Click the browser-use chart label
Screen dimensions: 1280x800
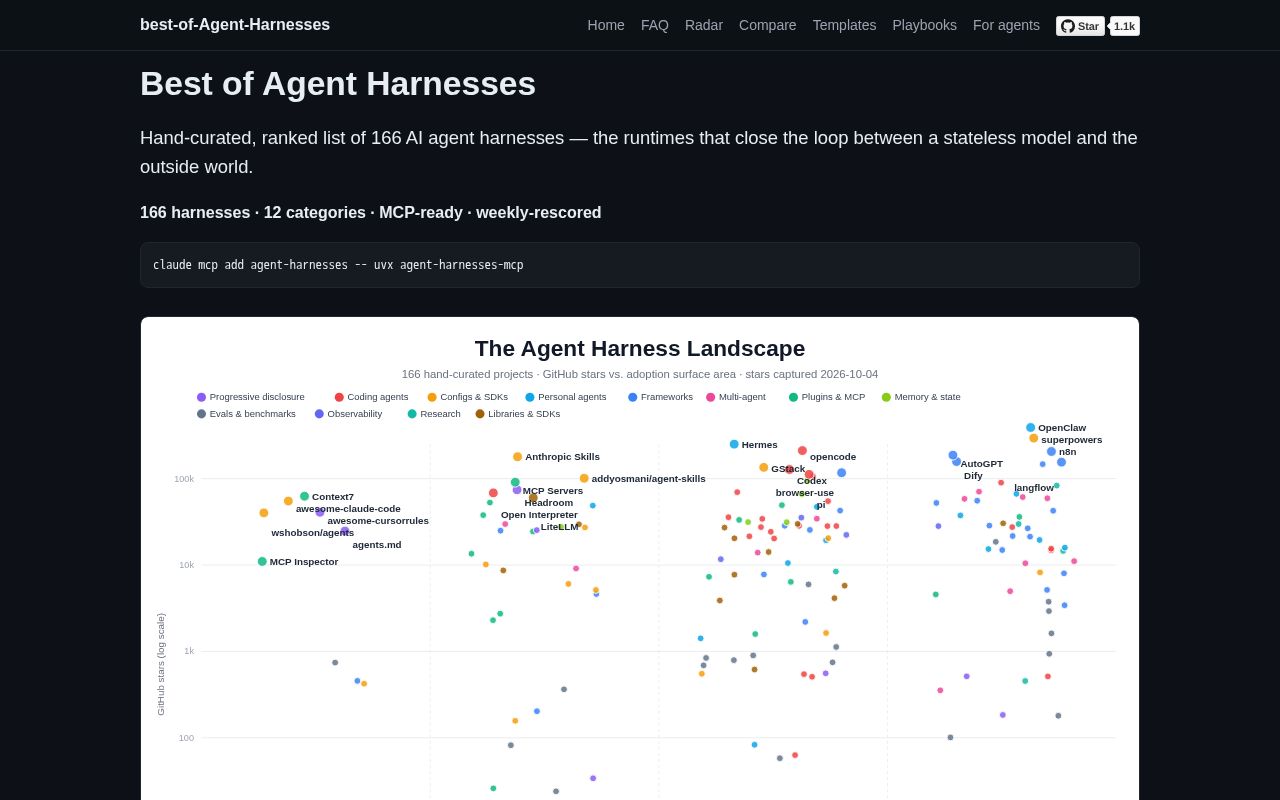pyautogui.click(x=805, y=493)
